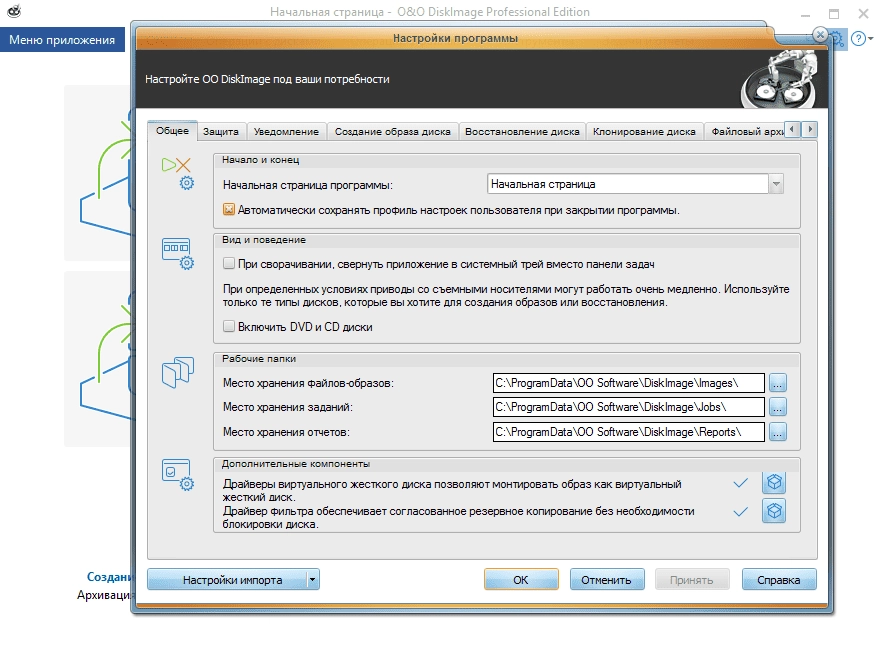This screenshot has width=878, height=656.
Task: Browse for reports storage location
Action: (x=777, y=432)
